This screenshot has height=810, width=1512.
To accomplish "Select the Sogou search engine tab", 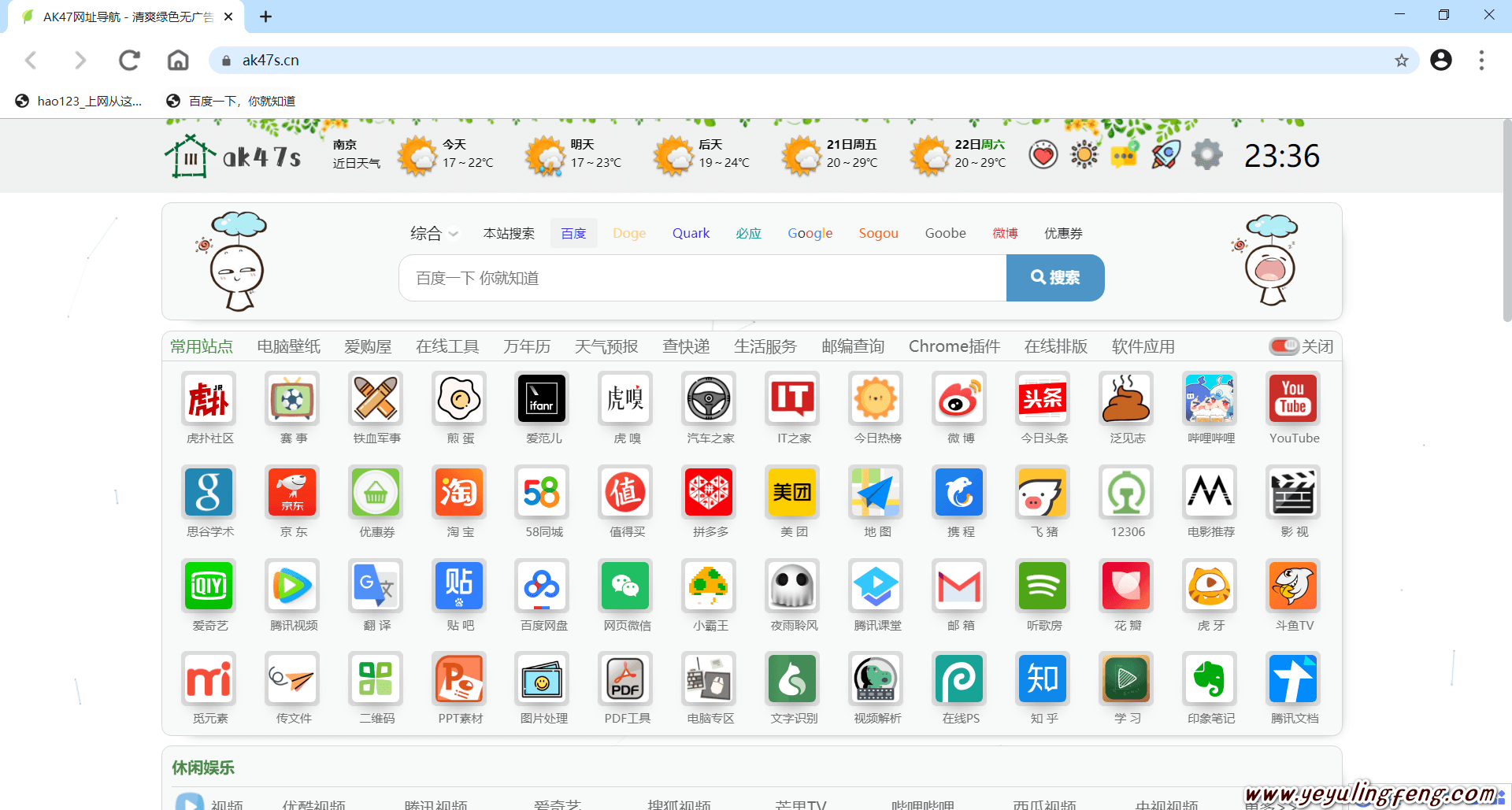I will pyautogui.click(x=878, y=233).
